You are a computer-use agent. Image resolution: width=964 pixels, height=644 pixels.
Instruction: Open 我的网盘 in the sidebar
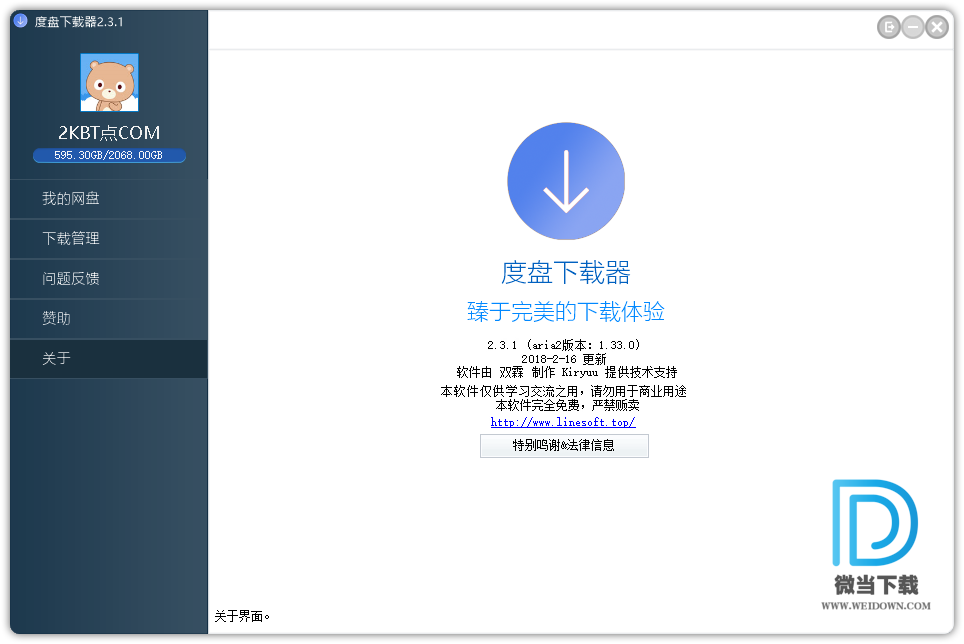tap(71, 199)
